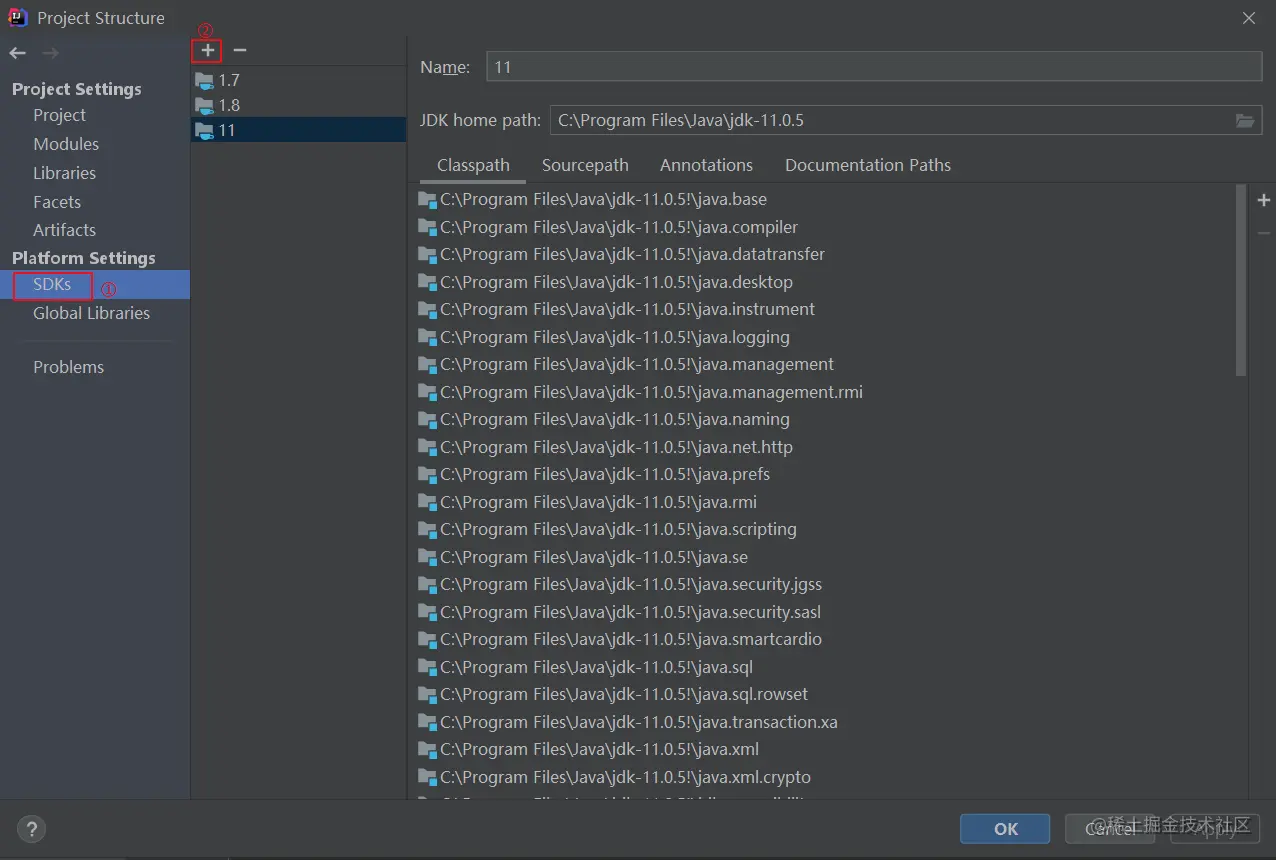The height and width of the screenshot is (860, 1276).
Task: Confirm with the OK button
Action: coord(1005,829)
